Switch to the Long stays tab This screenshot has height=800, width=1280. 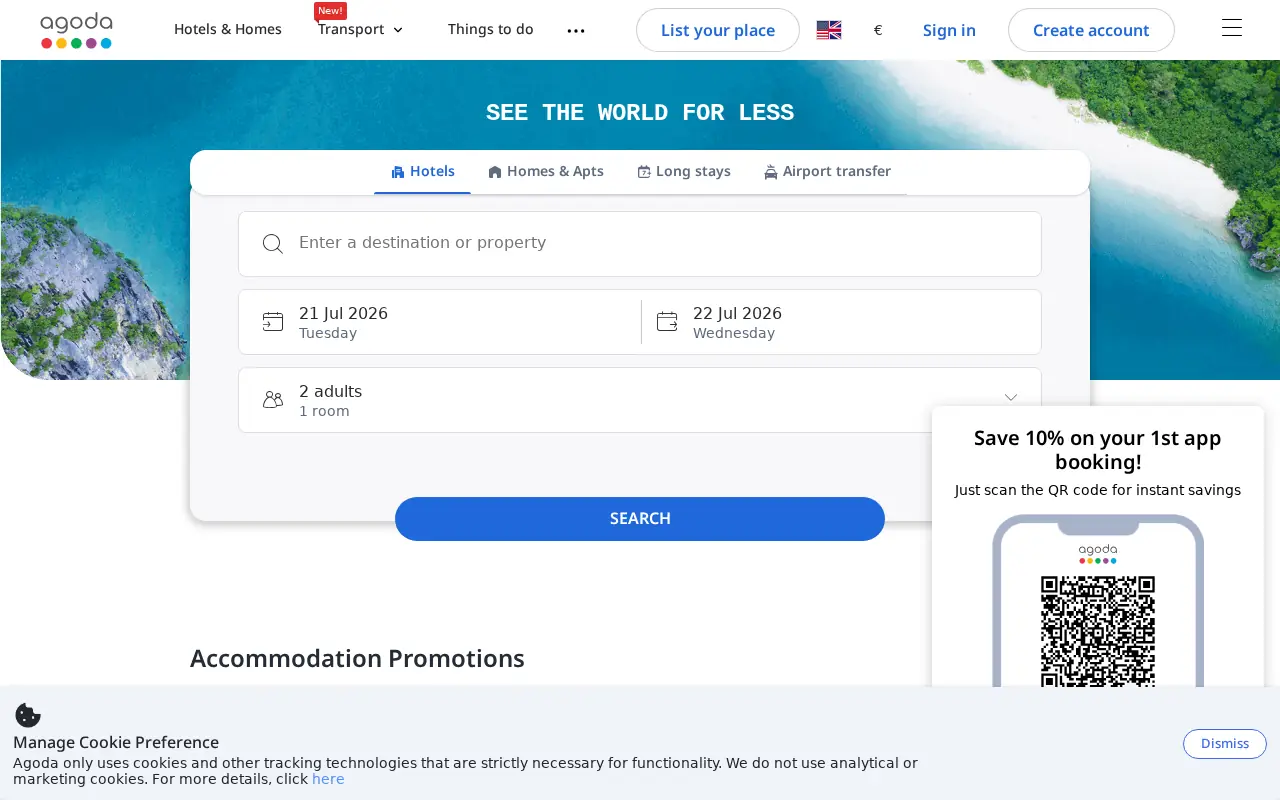click(684, 171)
